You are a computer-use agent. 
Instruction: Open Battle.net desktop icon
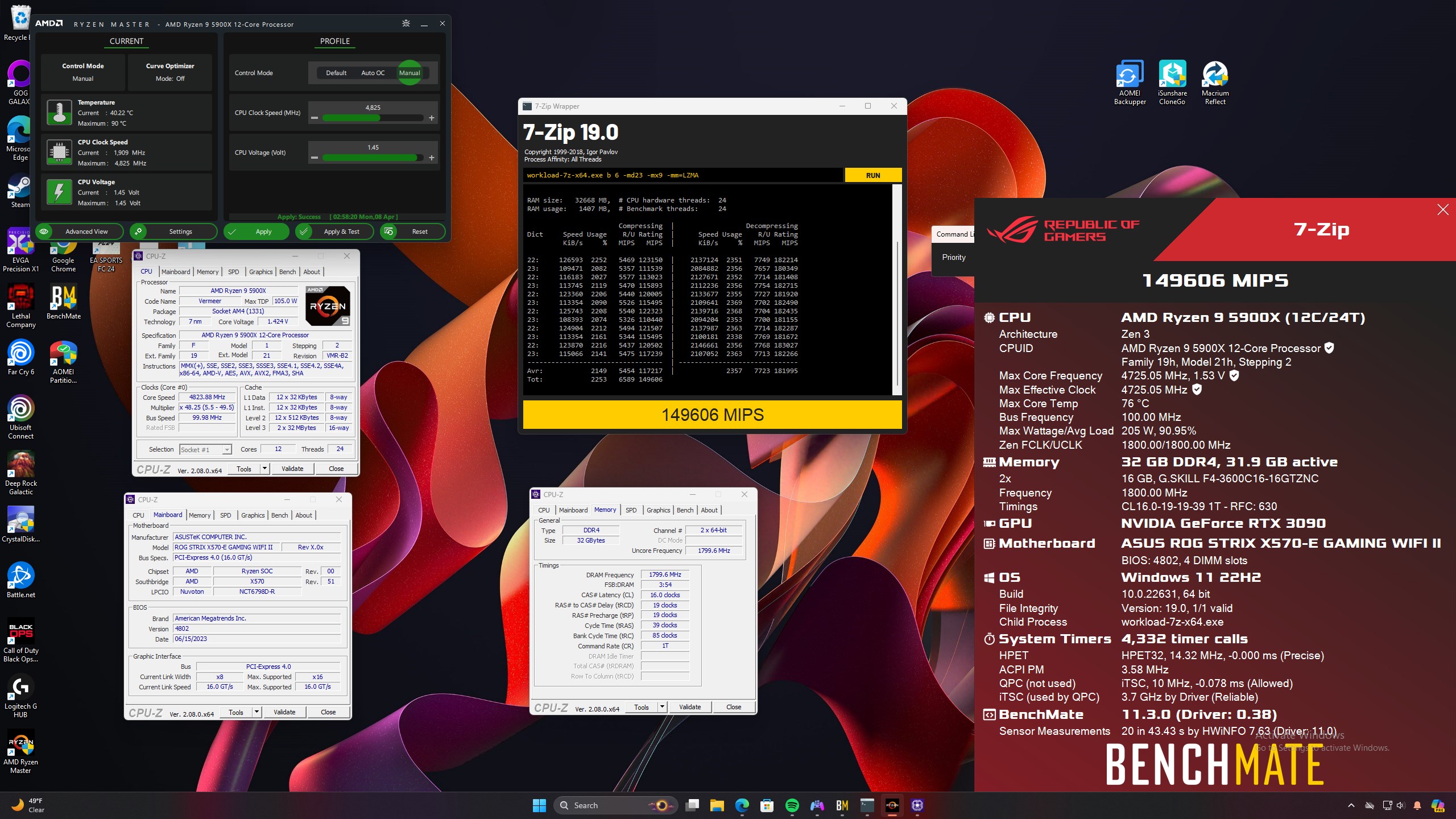point(20,580)
